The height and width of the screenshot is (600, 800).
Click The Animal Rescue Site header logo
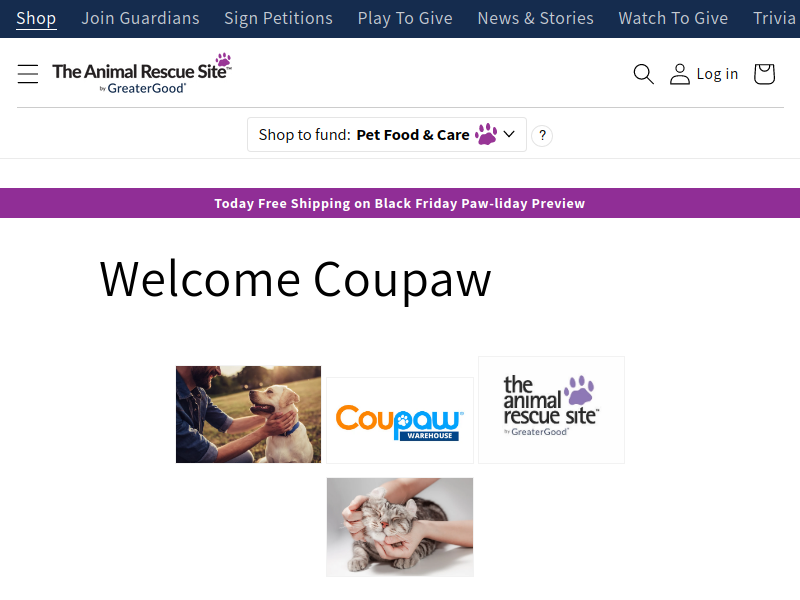(x=142, y=73)
